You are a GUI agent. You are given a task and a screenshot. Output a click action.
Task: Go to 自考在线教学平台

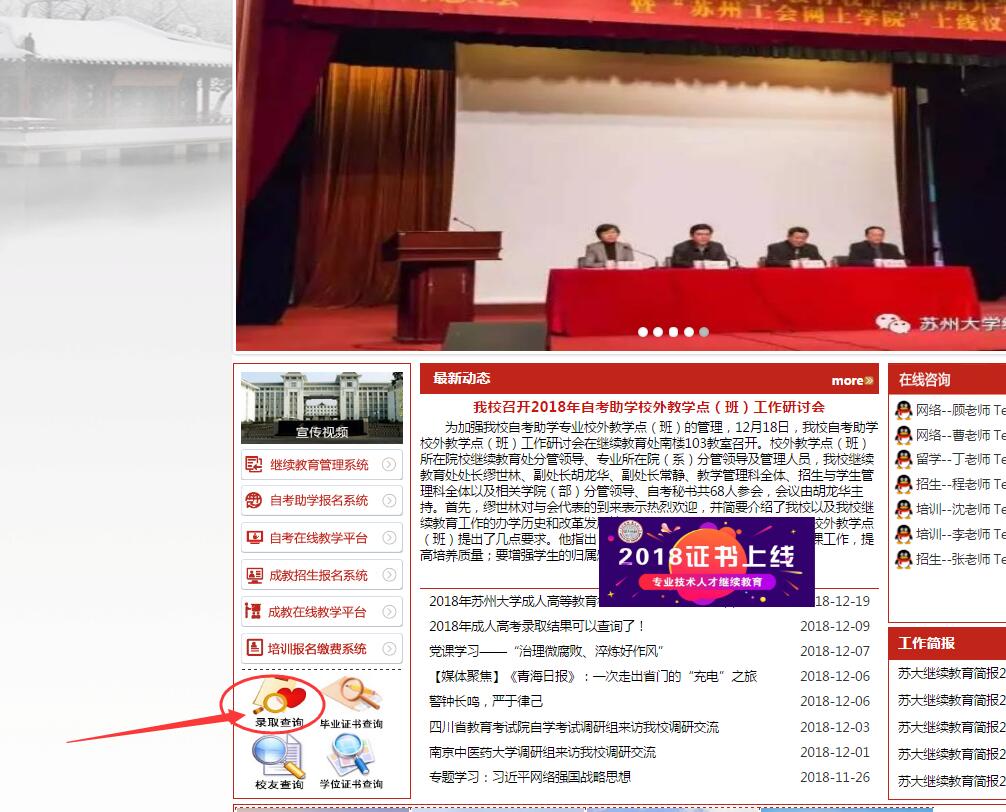pos(319,538)
